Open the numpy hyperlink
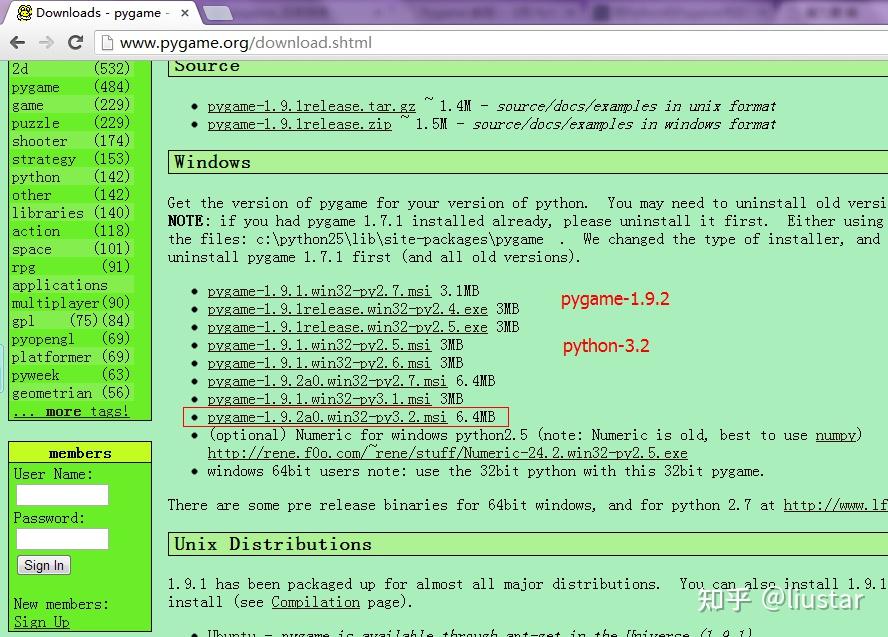The image size is (888, 637). [836, 435]
